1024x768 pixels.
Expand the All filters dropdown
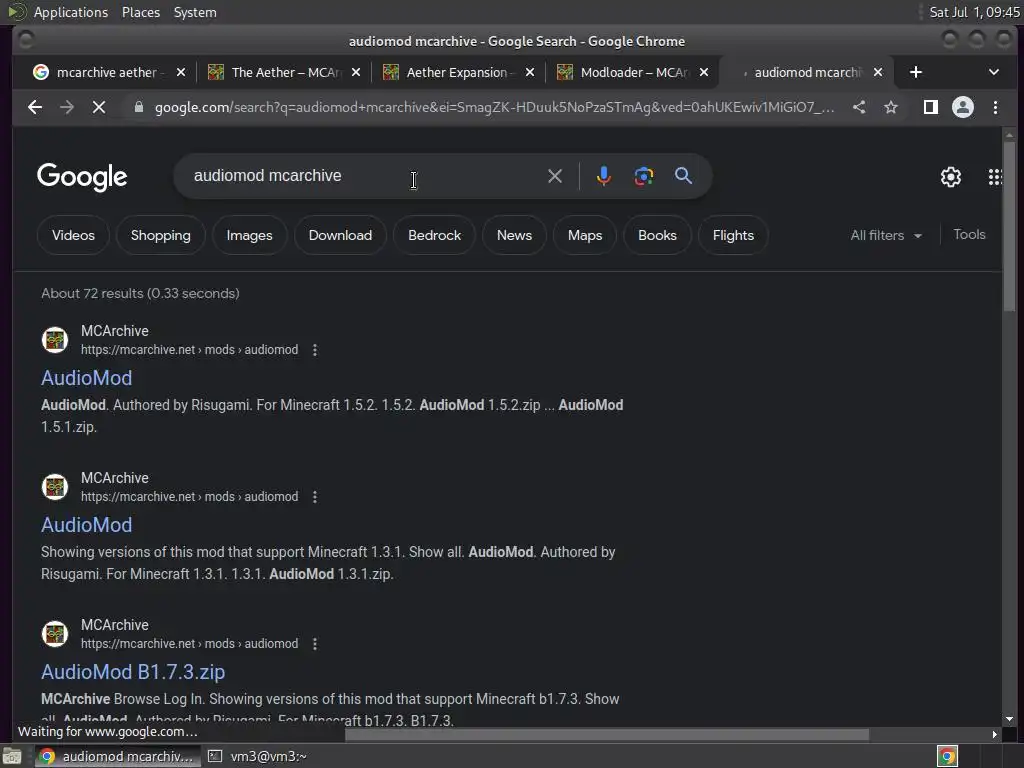(886, 235)
